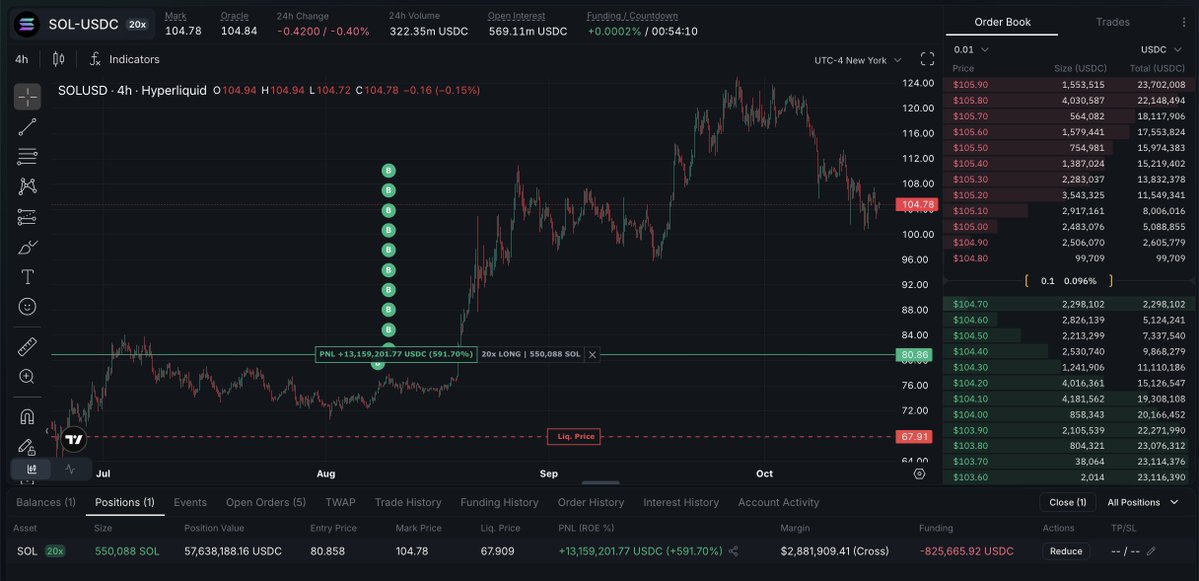Select the ruler measure tool
Viewport: 1199px width, 581px height.
(28, 346)
